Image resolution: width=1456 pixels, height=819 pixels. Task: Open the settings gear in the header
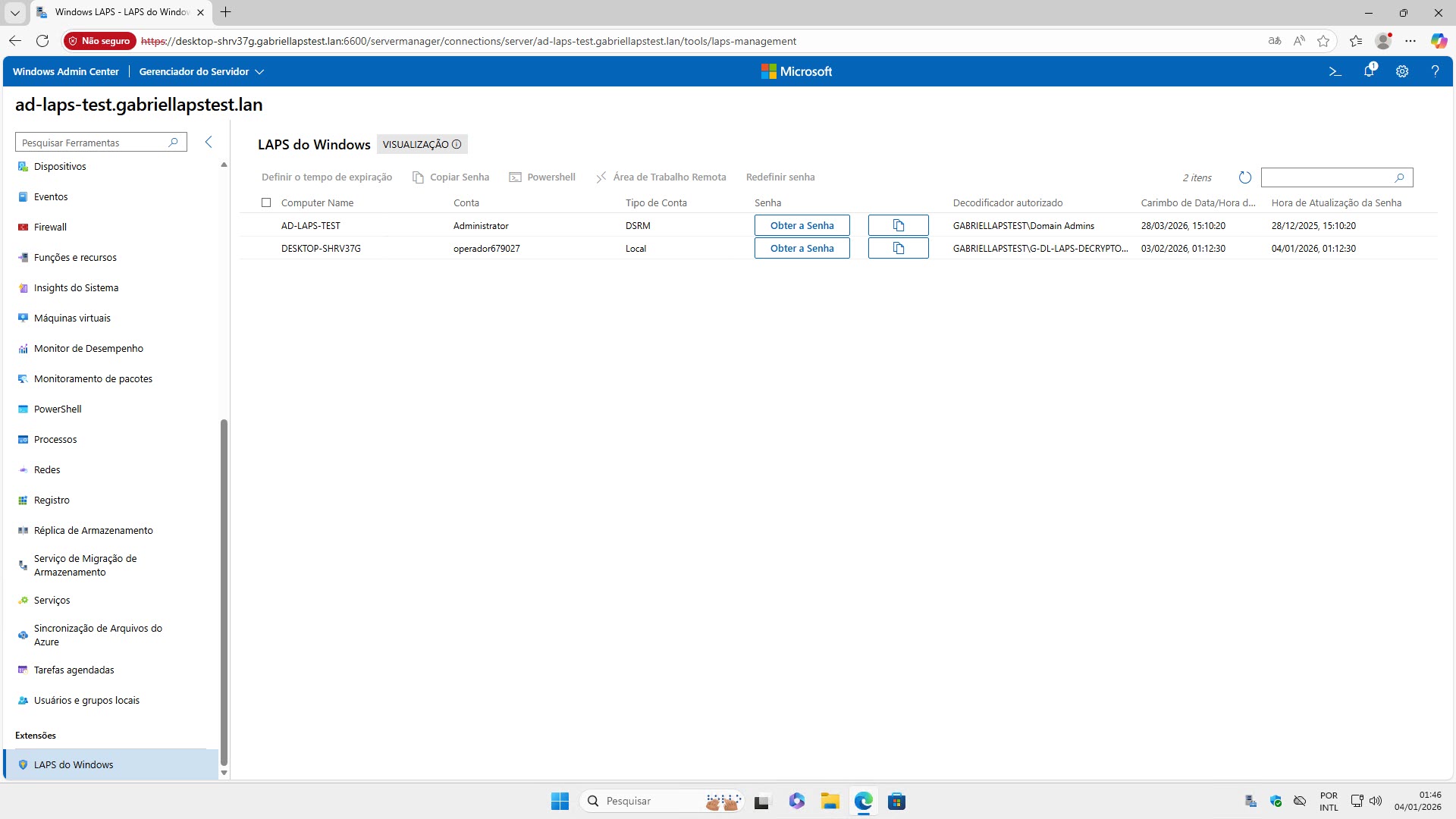click(1402, 71)
